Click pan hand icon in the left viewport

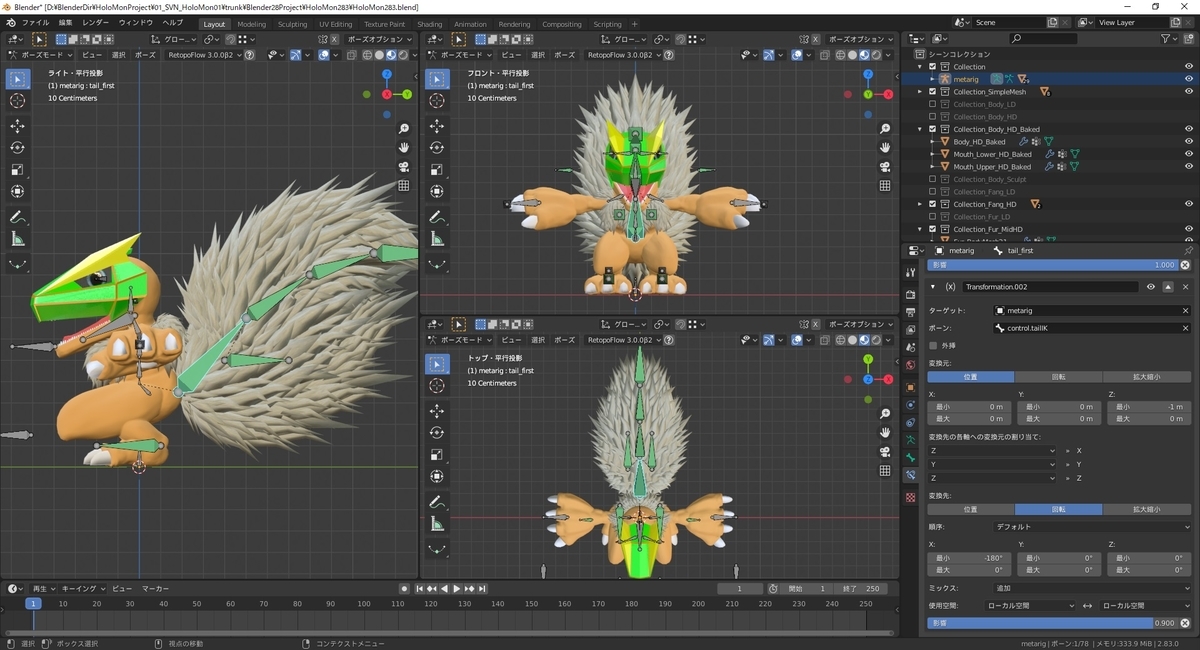[x=404, y=148]
